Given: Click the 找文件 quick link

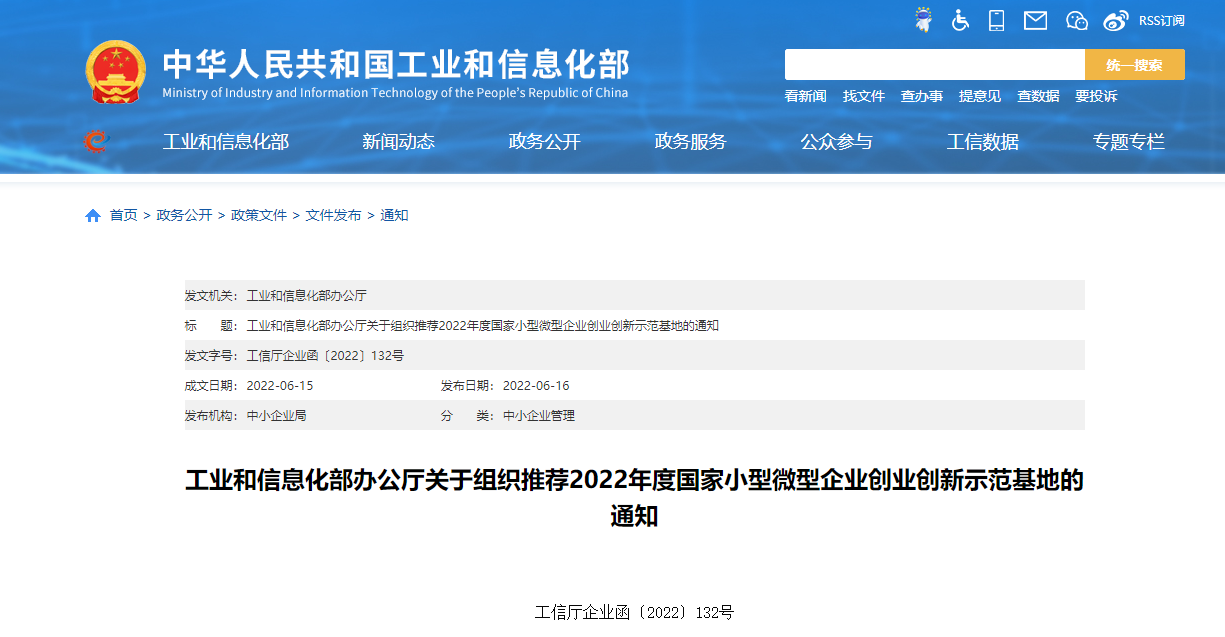Looking at the screenshot, I should coord(863,96).
